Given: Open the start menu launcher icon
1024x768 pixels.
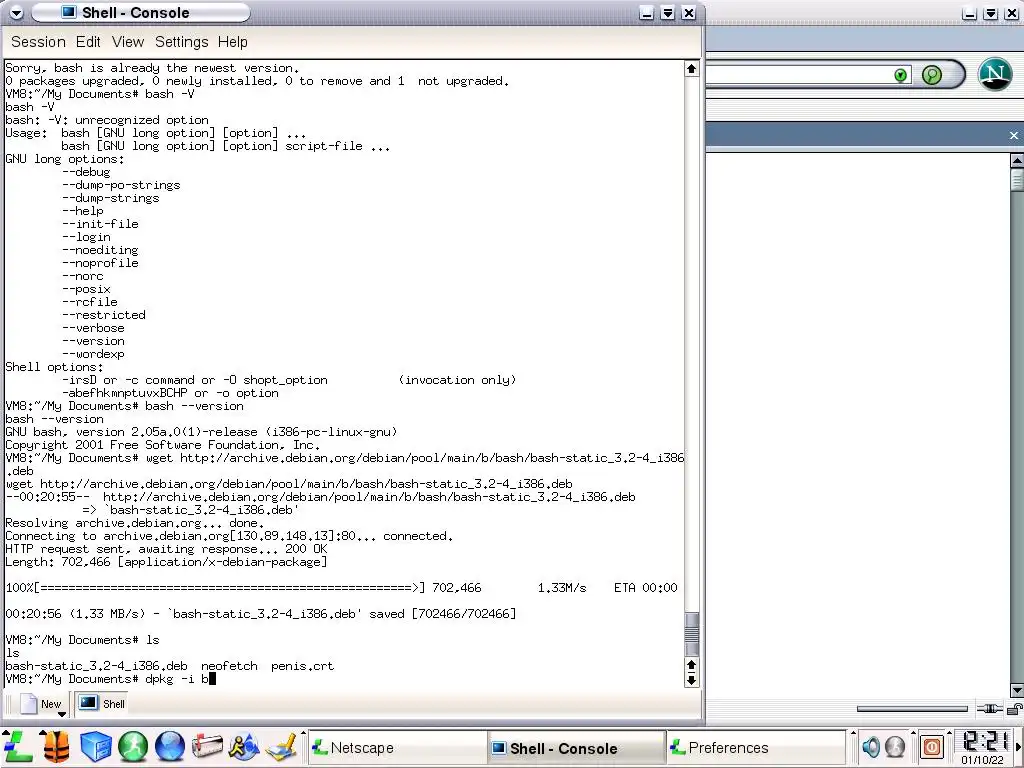Looking at the screenshot, I should [x=17, y=748].
